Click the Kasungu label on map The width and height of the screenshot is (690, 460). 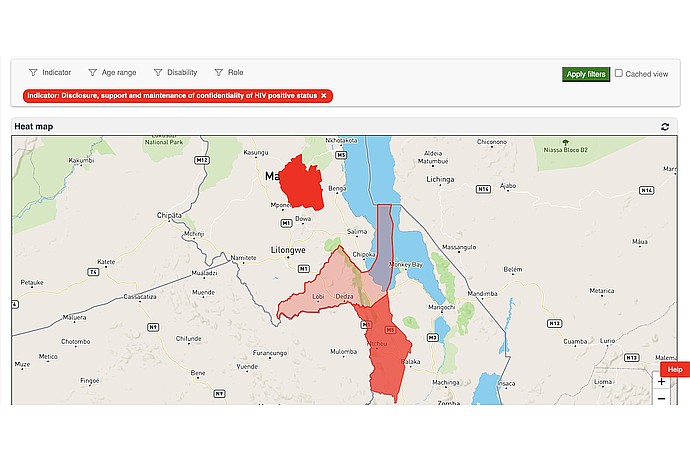click(256, 152)
